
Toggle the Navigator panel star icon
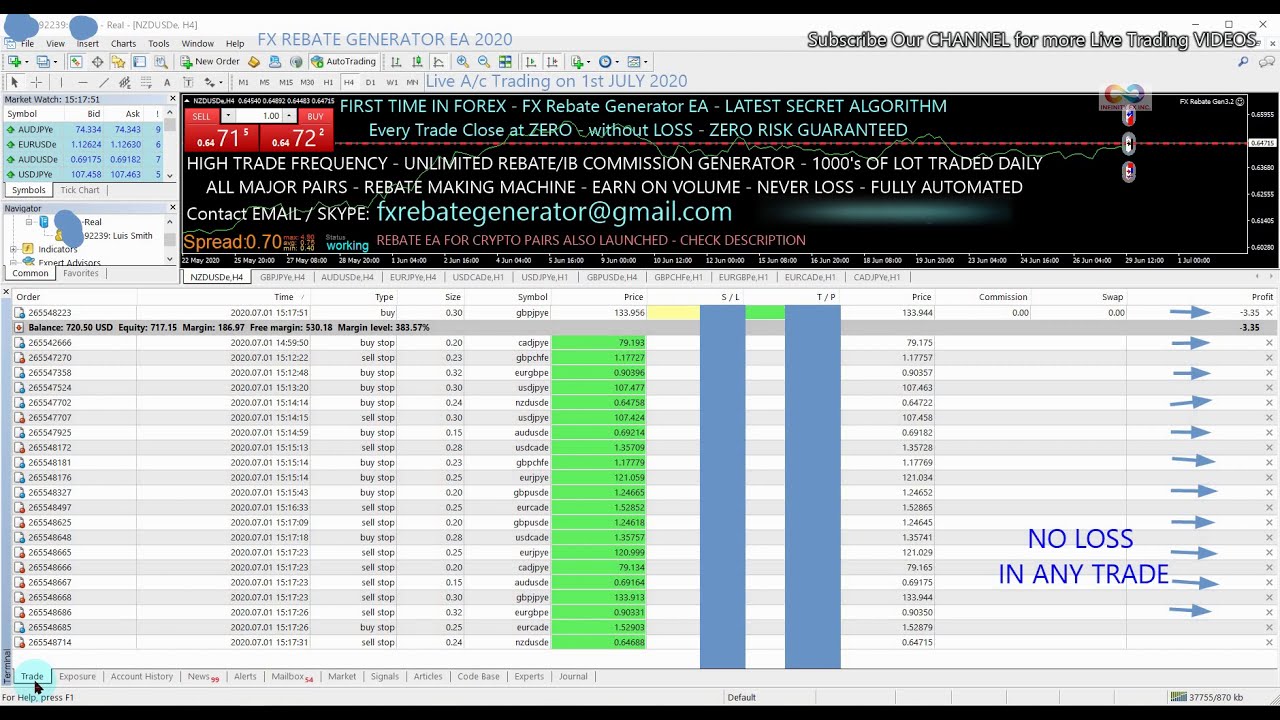[118, 61]
